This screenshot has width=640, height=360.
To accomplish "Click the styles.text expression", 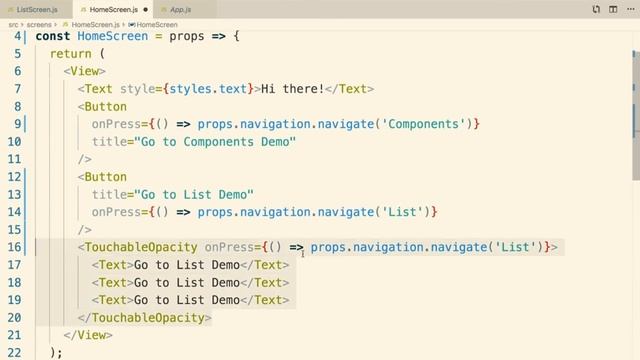I will pyautogui.click(x=208, y=89).
